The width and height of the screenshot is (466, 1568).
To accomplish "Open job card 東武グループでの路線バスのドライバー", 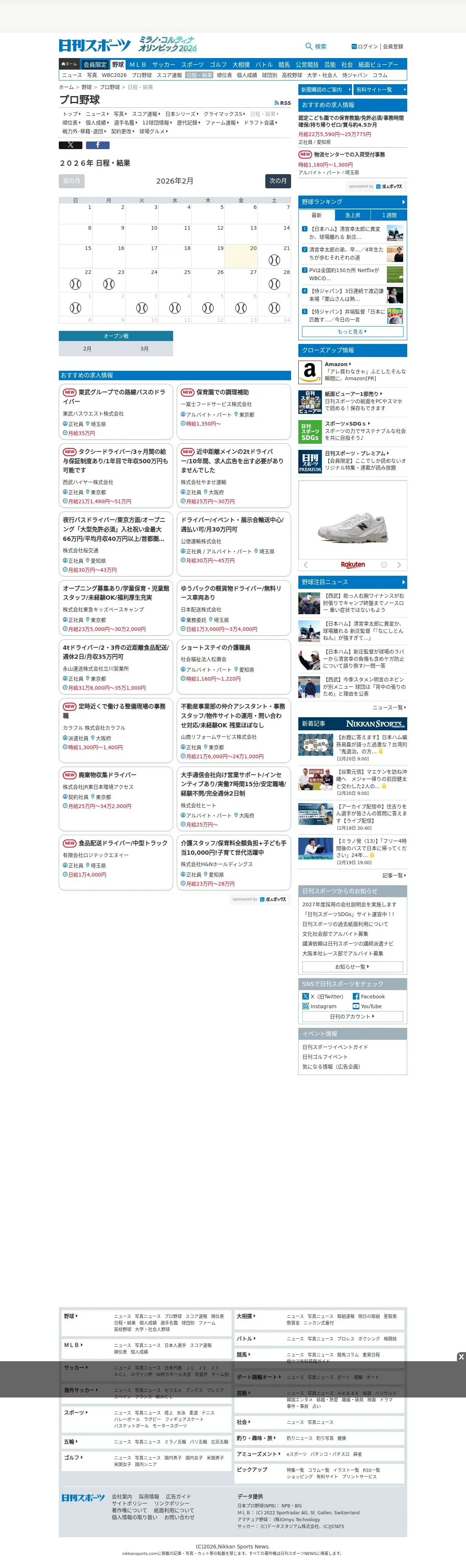I will click(116, 411).
